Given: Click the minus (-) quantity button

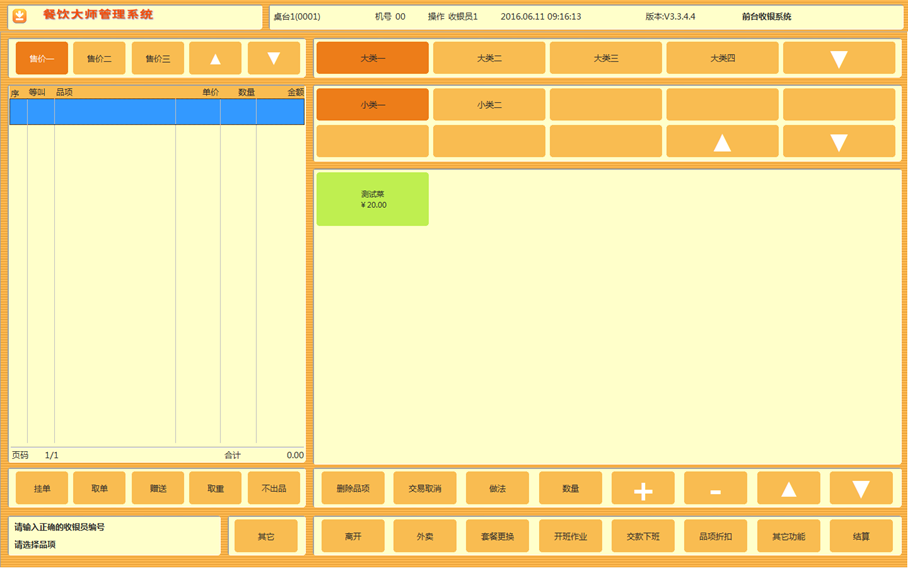Looking at the screenshot, I should 715,489.
